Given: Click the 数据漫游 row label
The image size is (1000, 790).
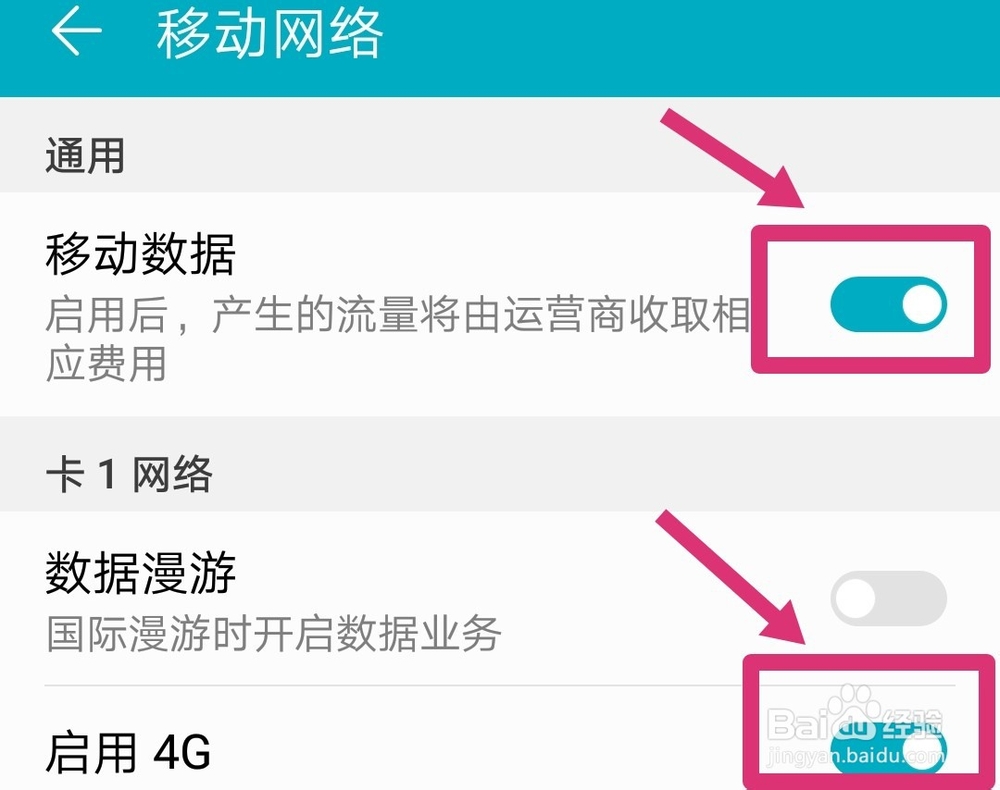Looking at the screenshot, I should [x=142, y=574].
